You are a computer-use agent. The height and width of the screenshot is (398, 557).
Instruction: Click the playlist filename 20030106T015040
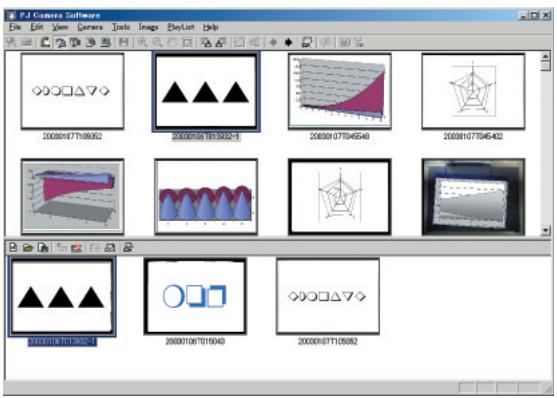[195, 341]
